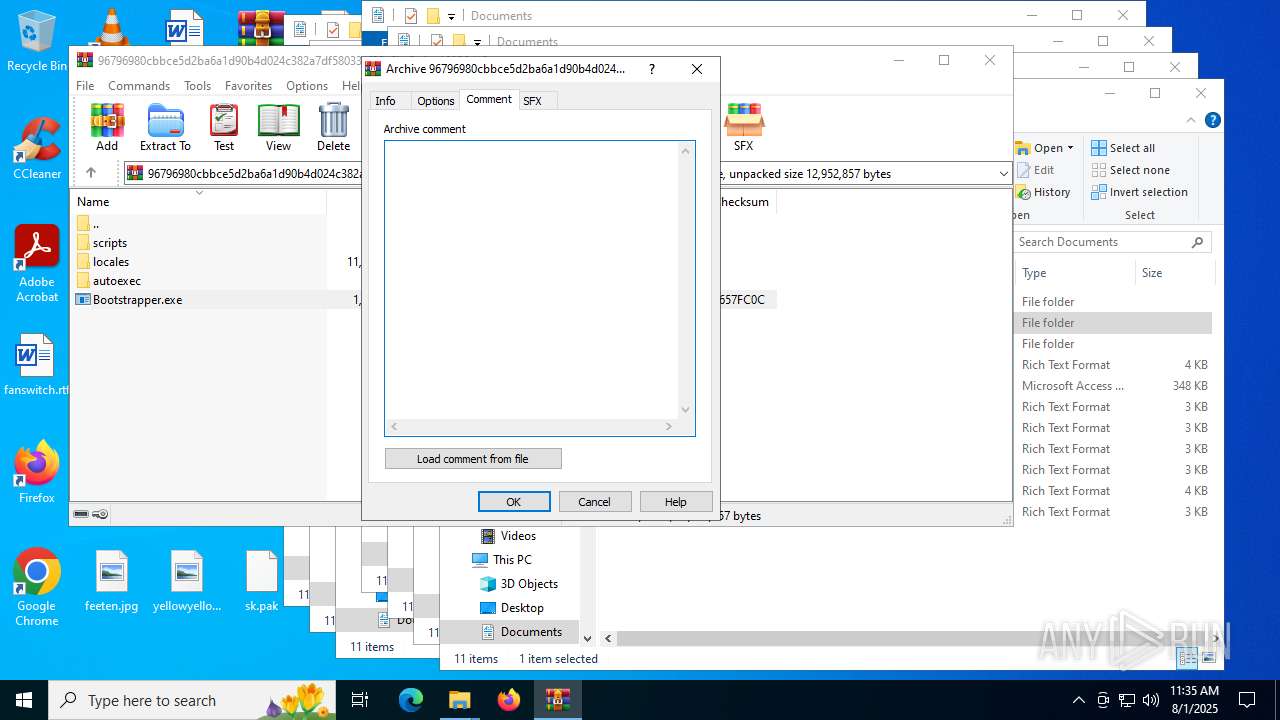Click the volume icon in system tray
This screenshot has height=720, width=1280.
coord(1151,700)
